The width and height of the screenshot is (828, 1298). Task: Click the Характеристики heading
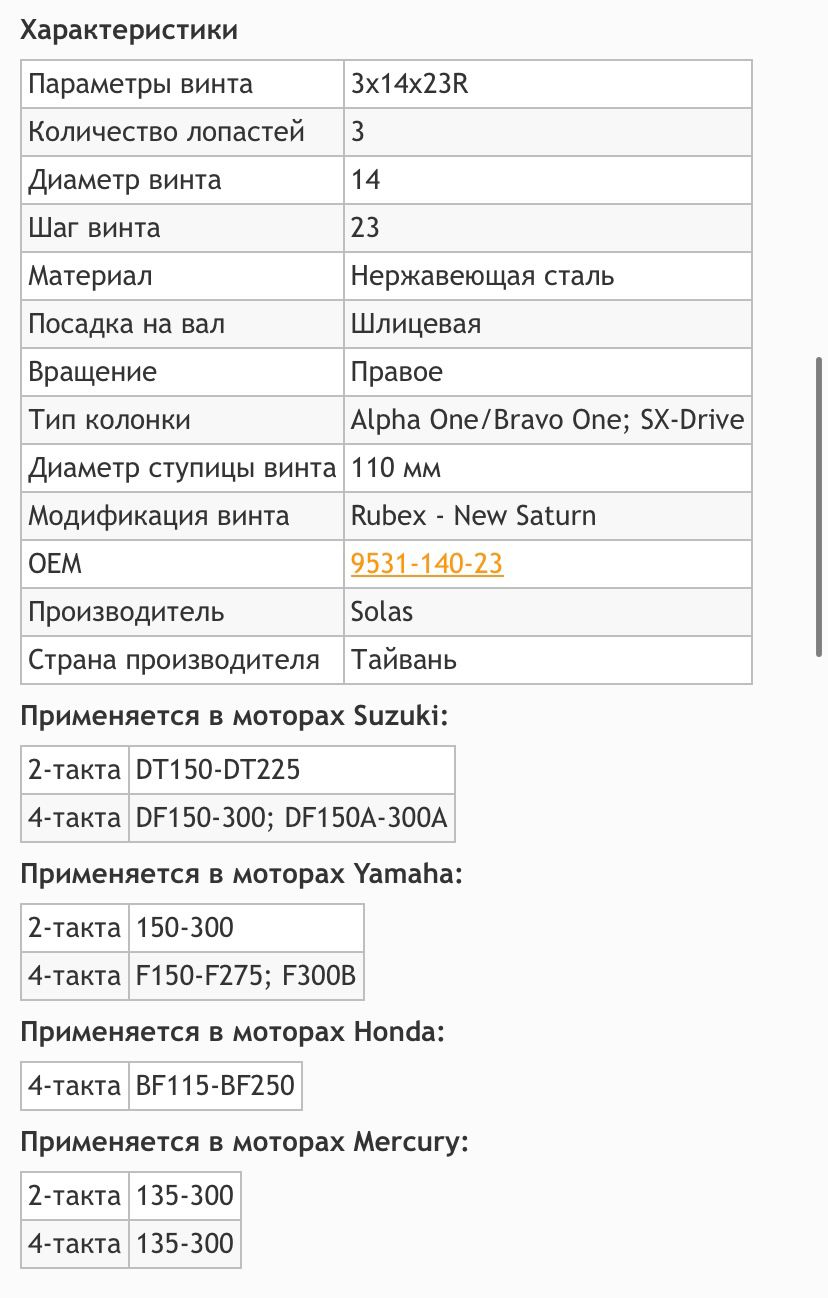click(129, 30)
